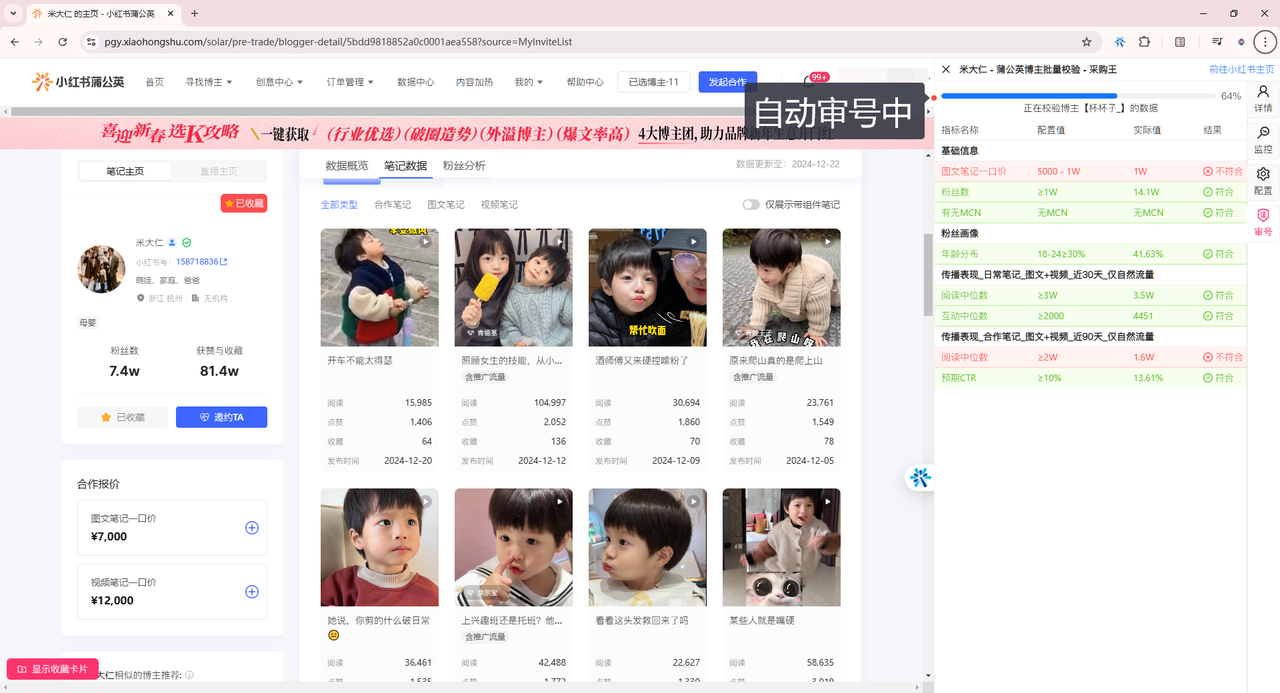The image size is (1280, 693).
Task: Filter notes by 视频笔记
Action: click(x=499, y=205)
